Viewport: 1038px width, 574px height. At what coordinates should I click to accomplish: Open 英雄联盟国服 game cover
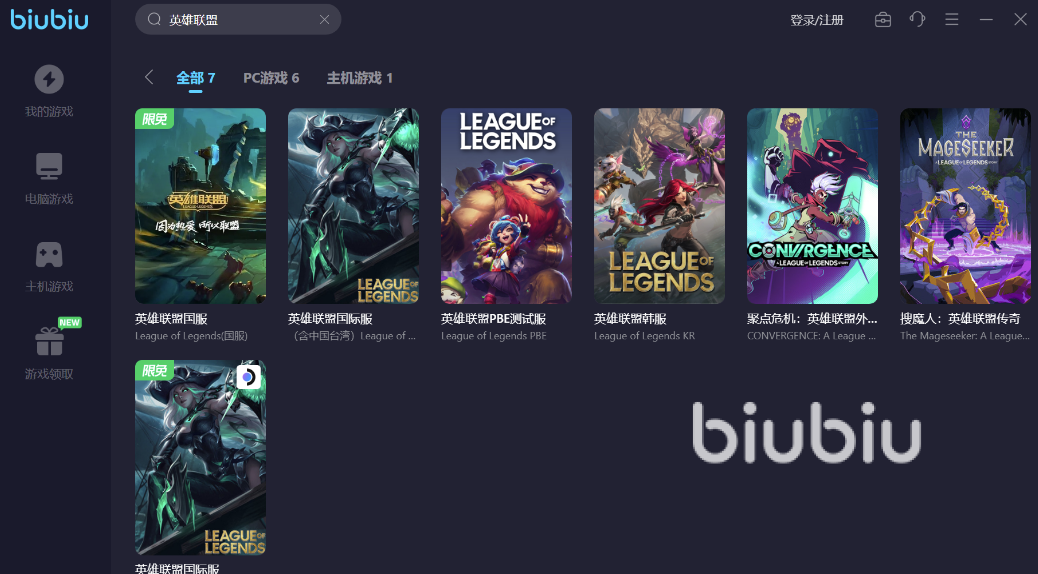[201, 206]
